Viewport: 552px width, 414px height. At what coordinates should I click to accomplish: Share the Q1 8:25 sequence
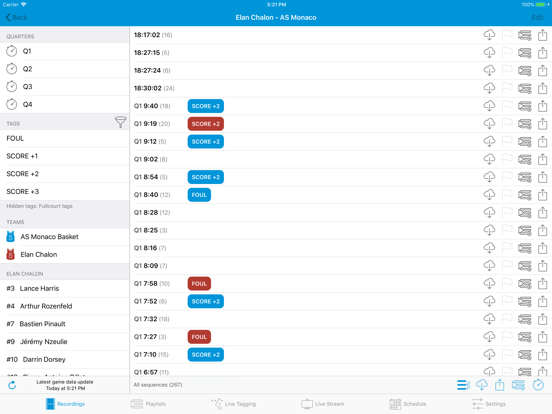pos(542,230)
